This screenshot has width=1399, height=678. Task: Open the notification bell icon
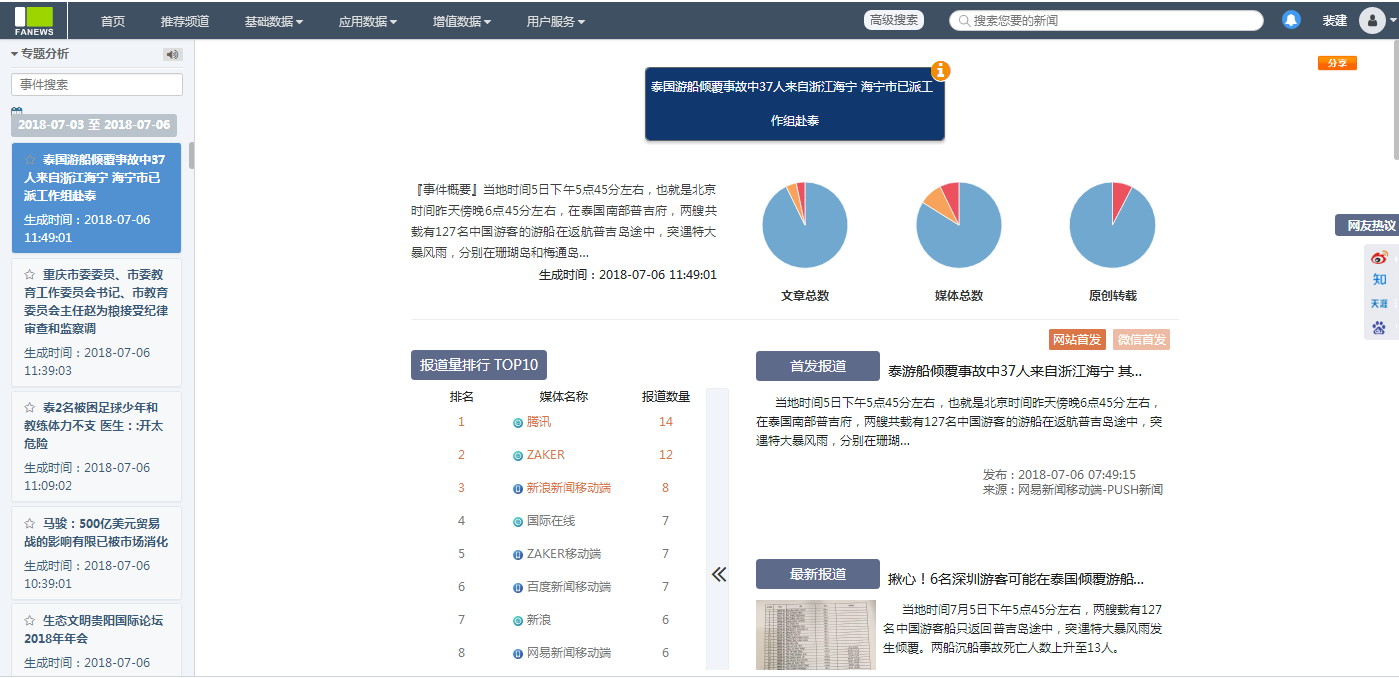coord(1291,20)
